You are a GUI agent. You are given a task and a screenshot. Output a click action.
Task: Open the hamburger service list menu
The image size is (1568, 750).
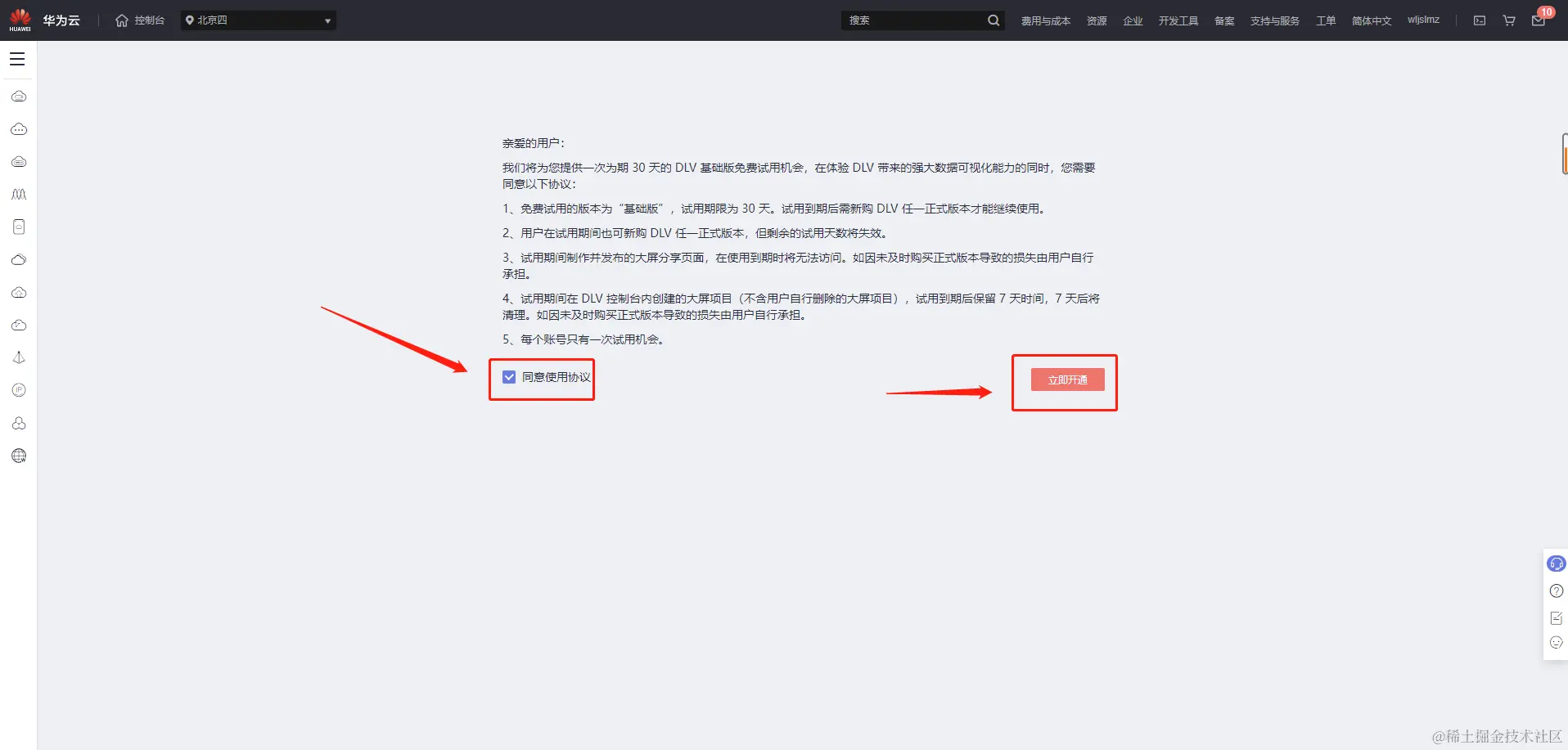[x=17, y=59]
